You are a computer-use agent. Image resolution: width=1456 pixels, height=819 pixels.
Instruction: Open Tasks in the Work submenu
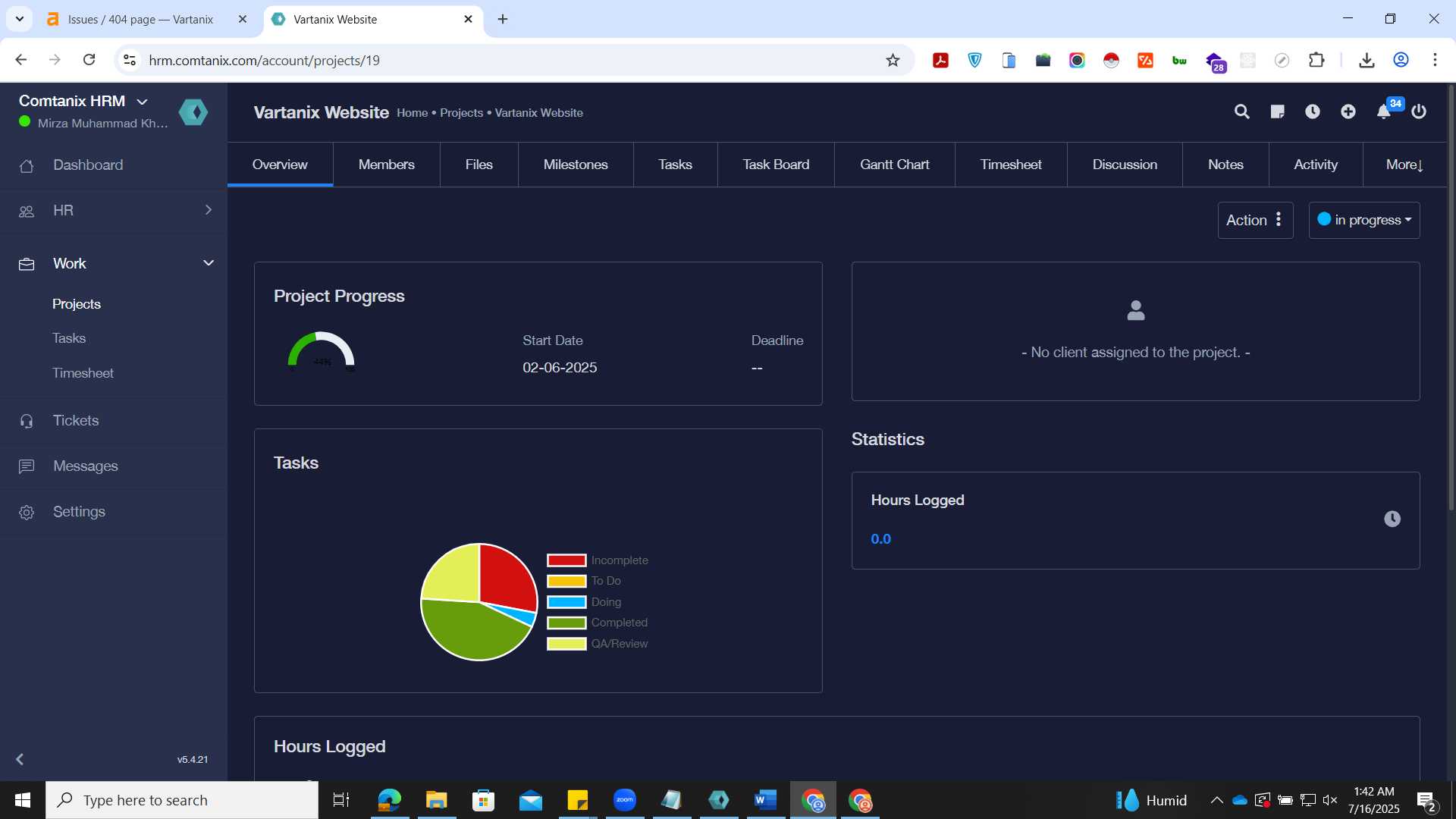[x=69, y=338]
